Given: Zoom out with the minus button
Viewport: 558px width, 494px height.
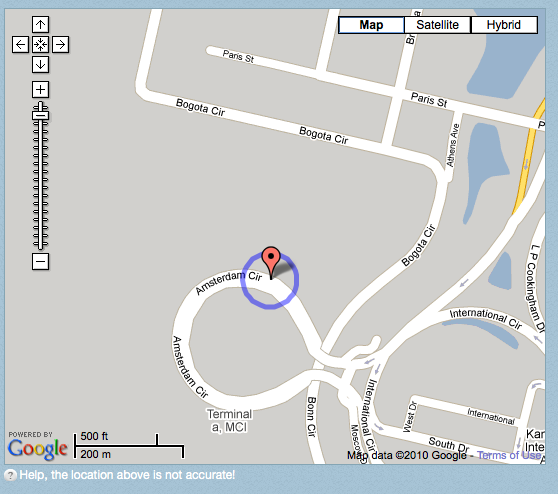Looking at the screenshot, I should point(40,262).
